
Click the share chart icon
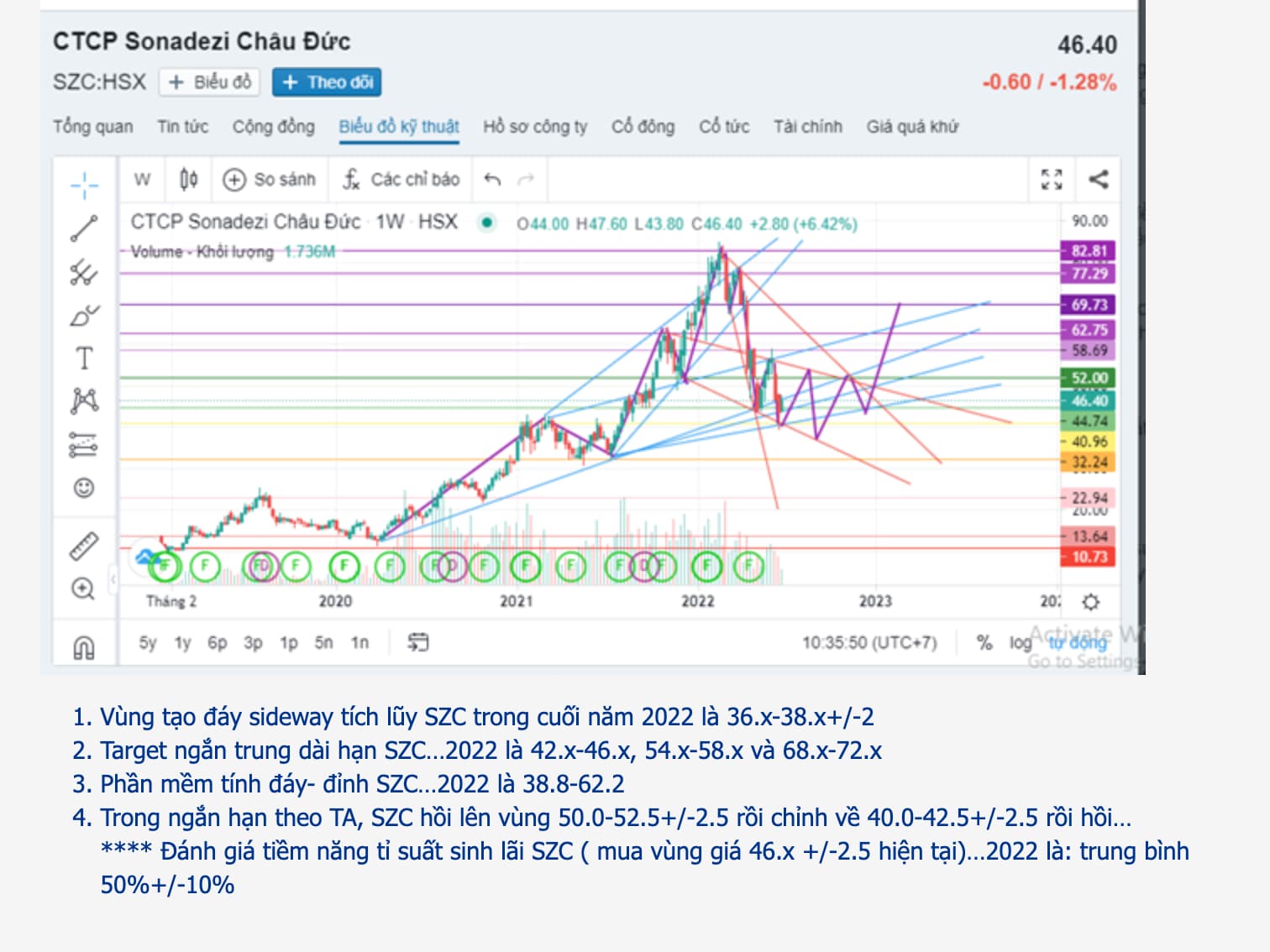(1099, 179)
